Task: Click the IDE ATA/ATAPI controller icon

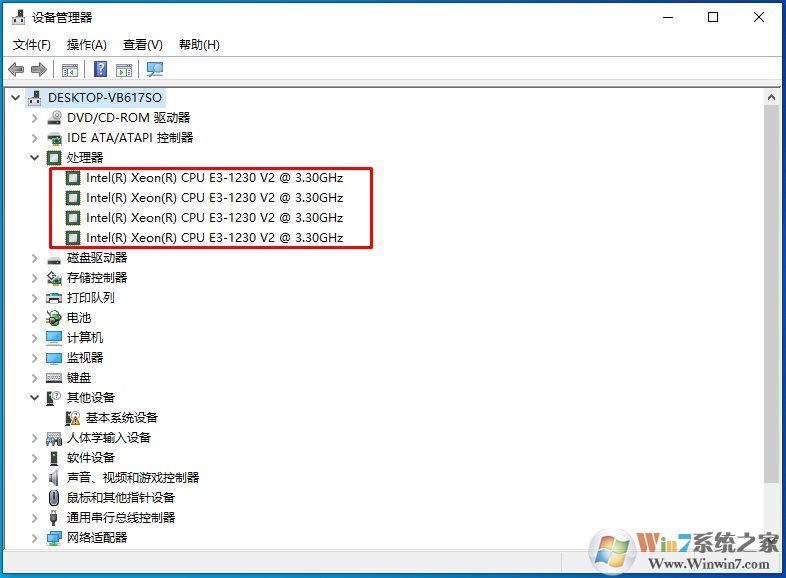Action: coord(54,138)
